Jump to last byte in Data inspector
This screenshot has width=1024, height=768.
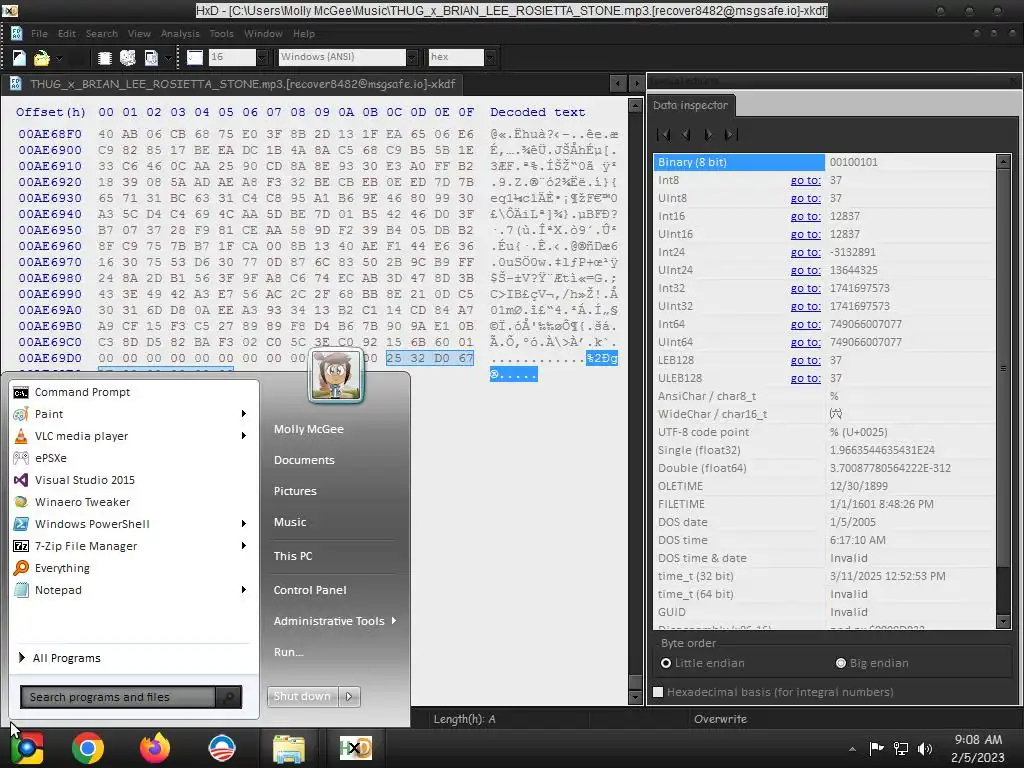731,135
